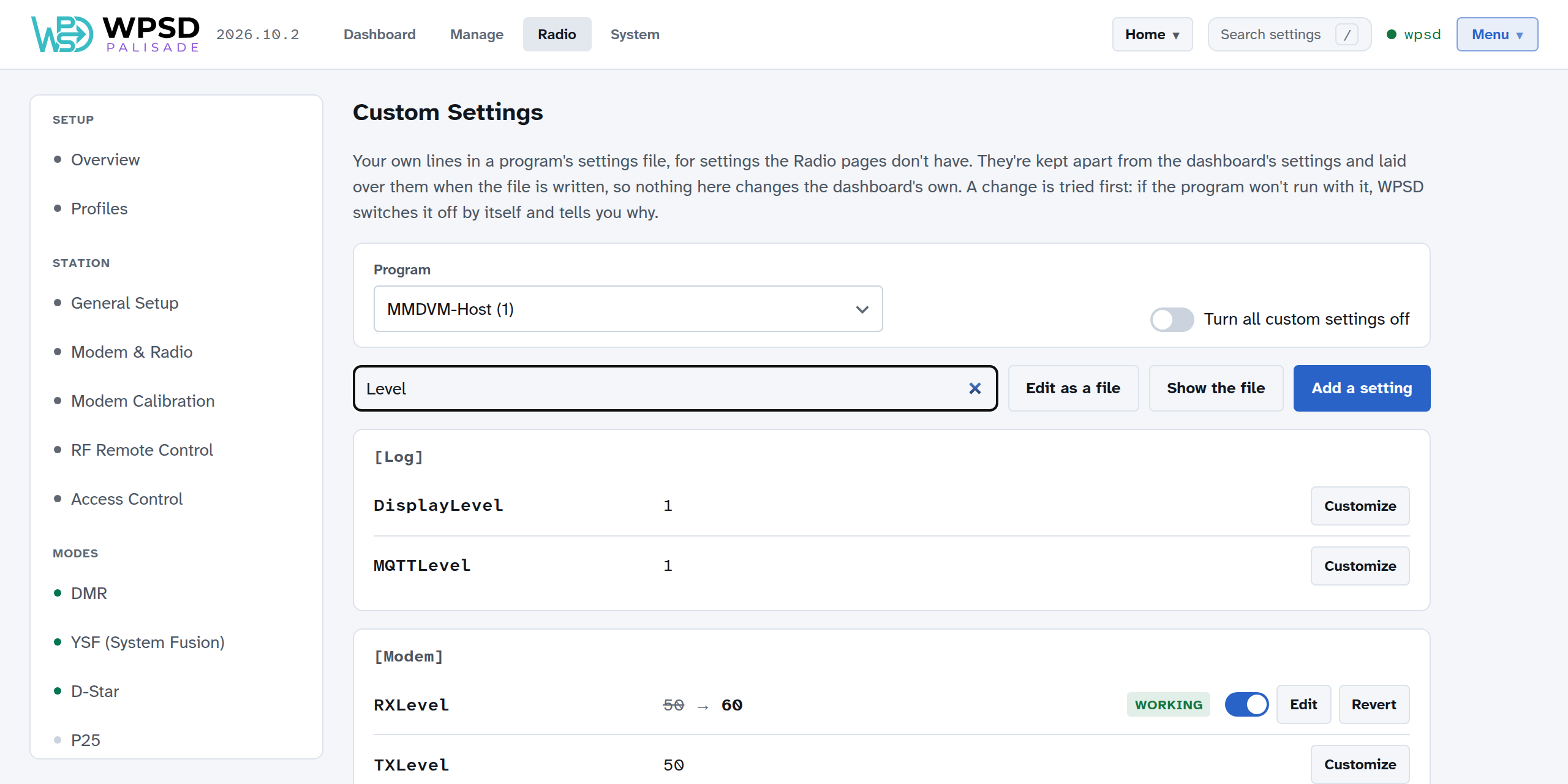
Task: Click Show the file button
Action: click(1216, 388)
